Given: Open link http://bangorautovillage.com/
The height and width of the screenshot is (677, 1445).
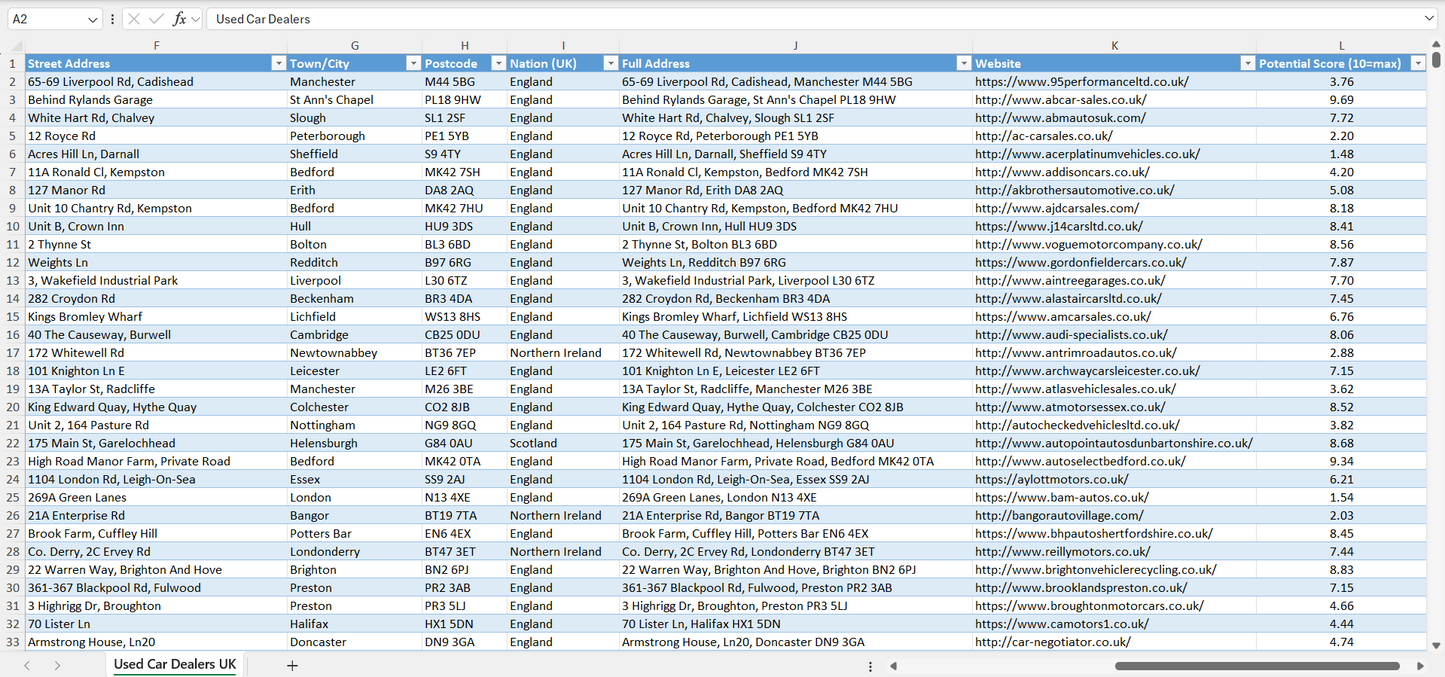Looking at the screenshot, I should click(1059, 516).
